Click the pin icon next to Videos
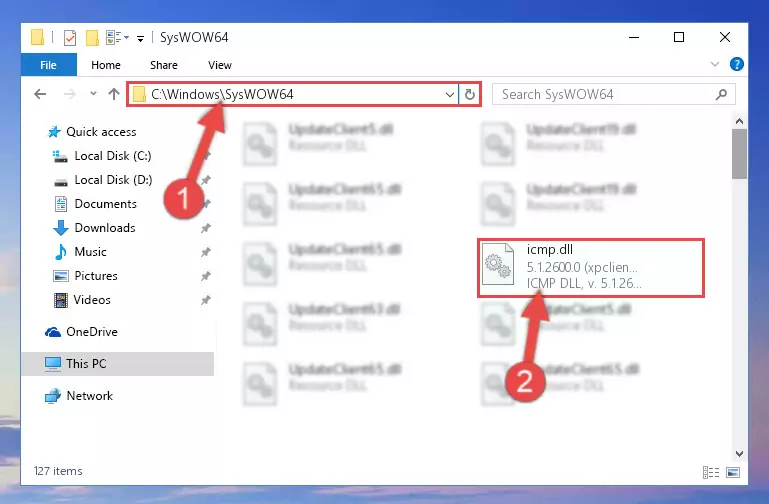Screen dimensions: 769x504 tap(205, 300)
